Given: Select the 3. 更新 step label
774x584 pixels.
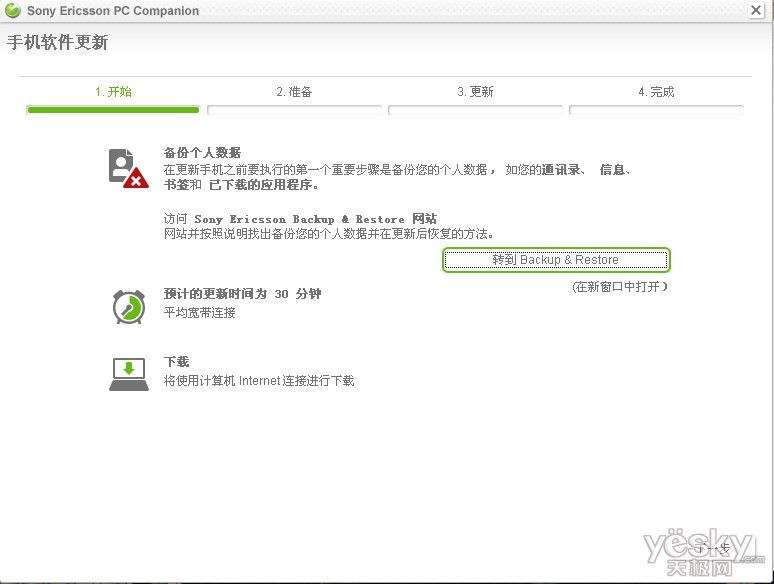Looking at the screenshot, I should 475,92.
